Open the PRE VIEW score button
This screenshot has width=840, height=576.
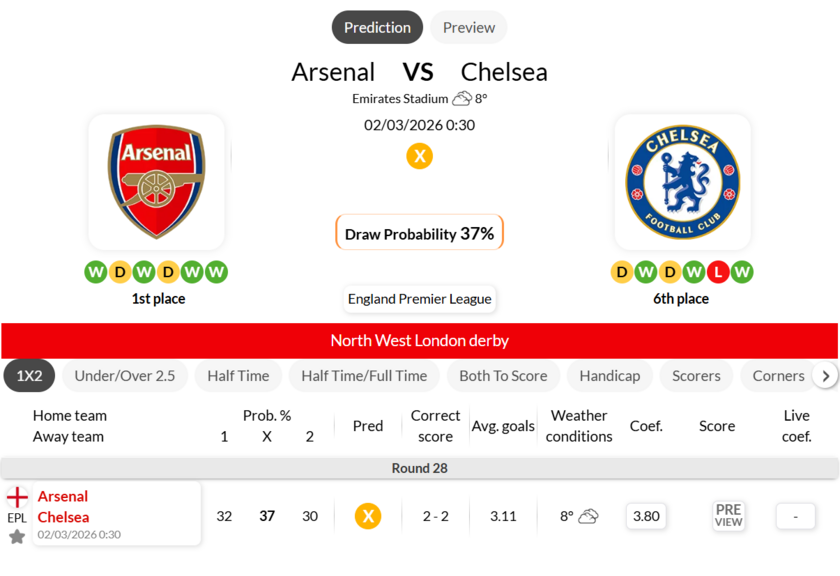pyautogui.click(x=728, y=516)
